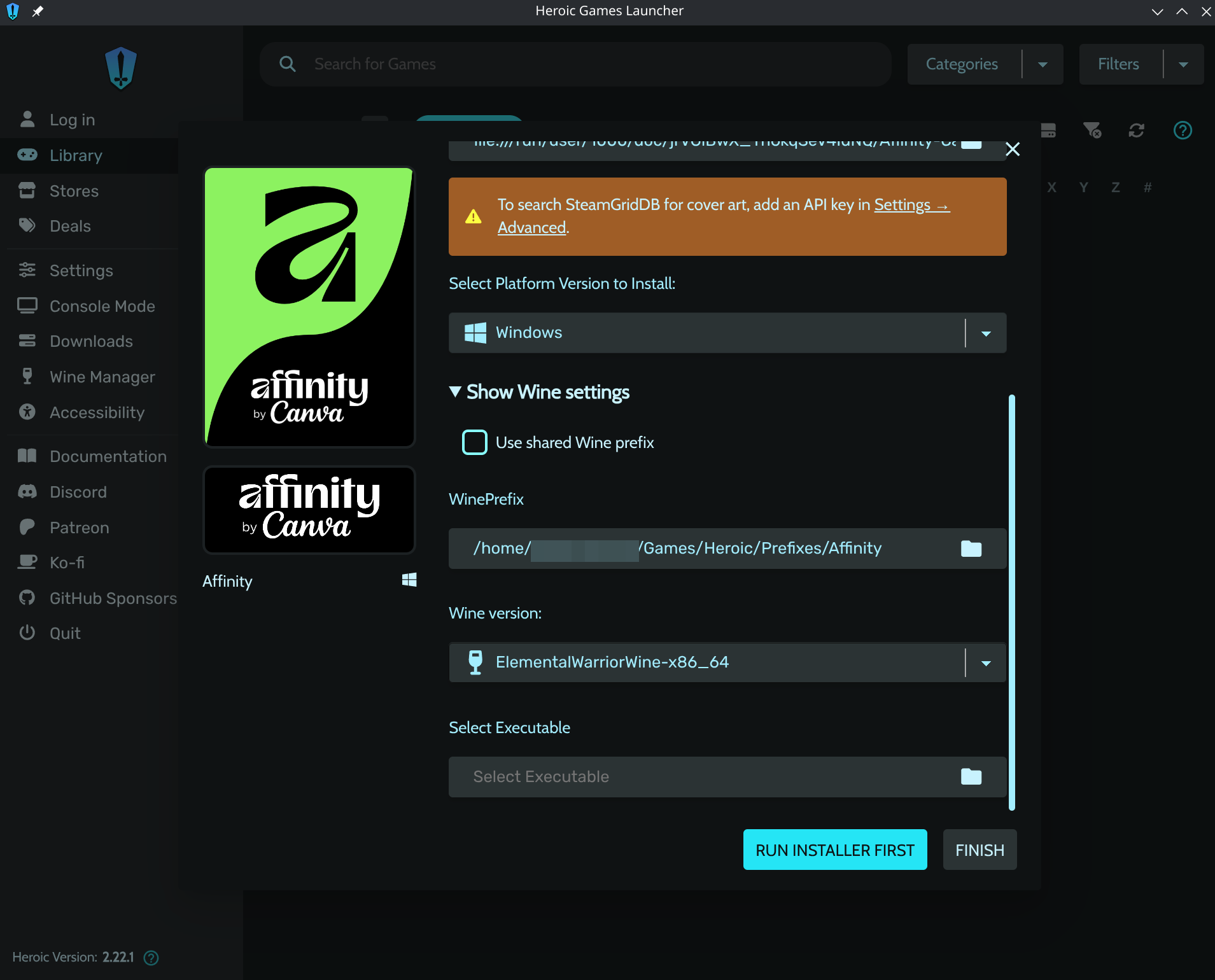Image resolution: width=1215 pixels, height=980 pixels.
Task: Expand the Windows platform dropdown arrow
Action: point(986,333)
